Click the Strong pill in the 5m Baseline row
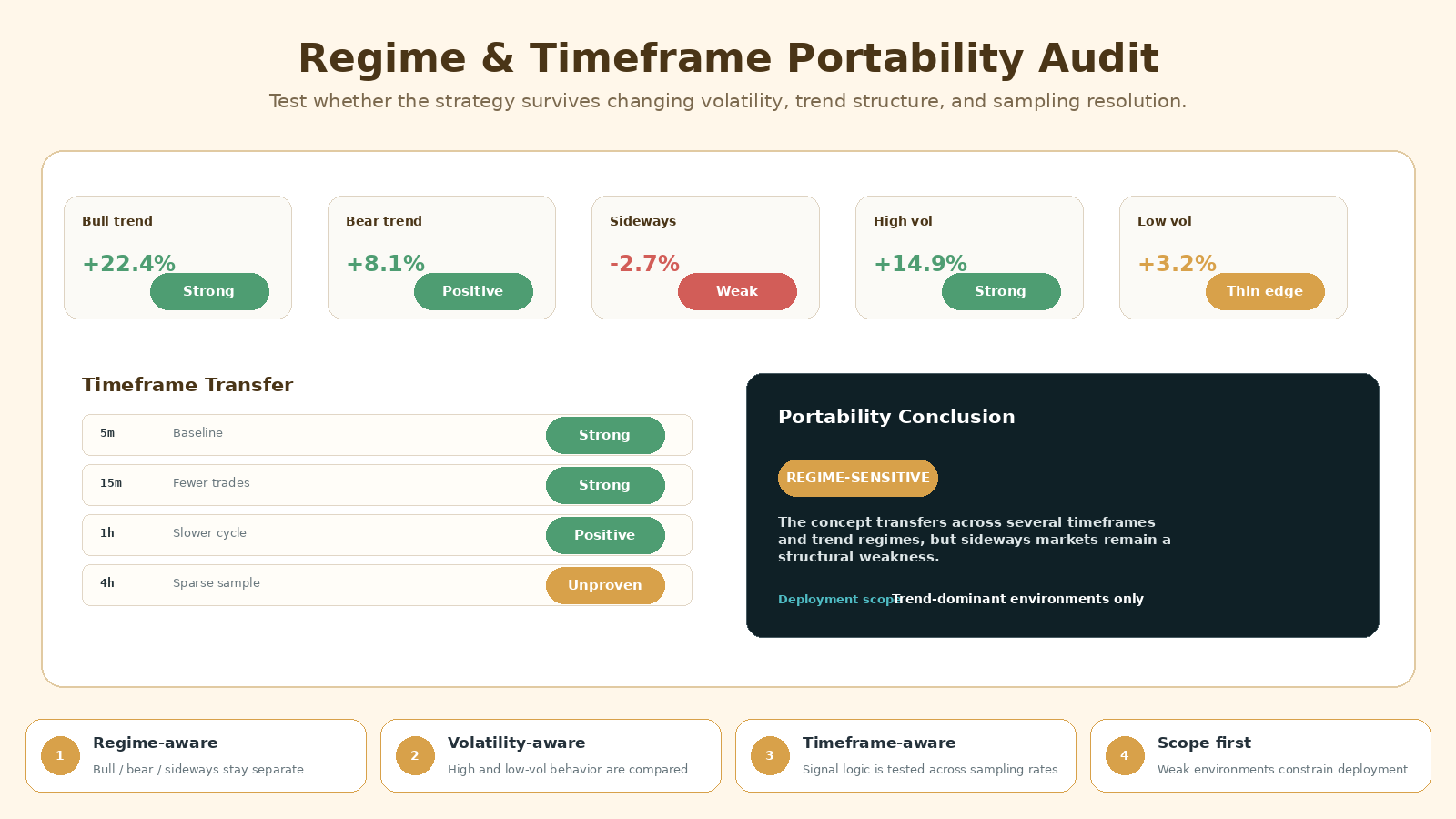The height and width of the screenshot is (819, 1456). 605,435
